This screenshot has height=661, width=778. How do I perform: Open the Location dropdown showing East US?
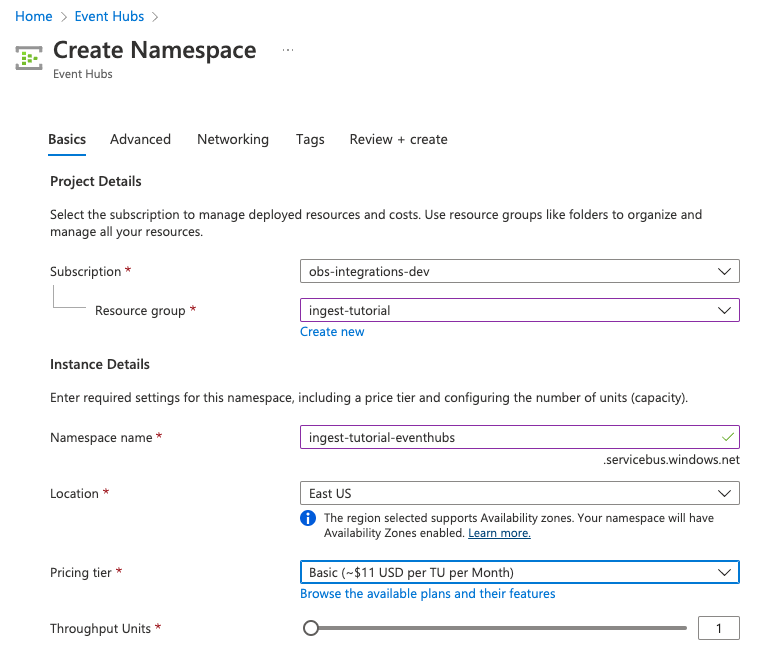tap(519, 493)
